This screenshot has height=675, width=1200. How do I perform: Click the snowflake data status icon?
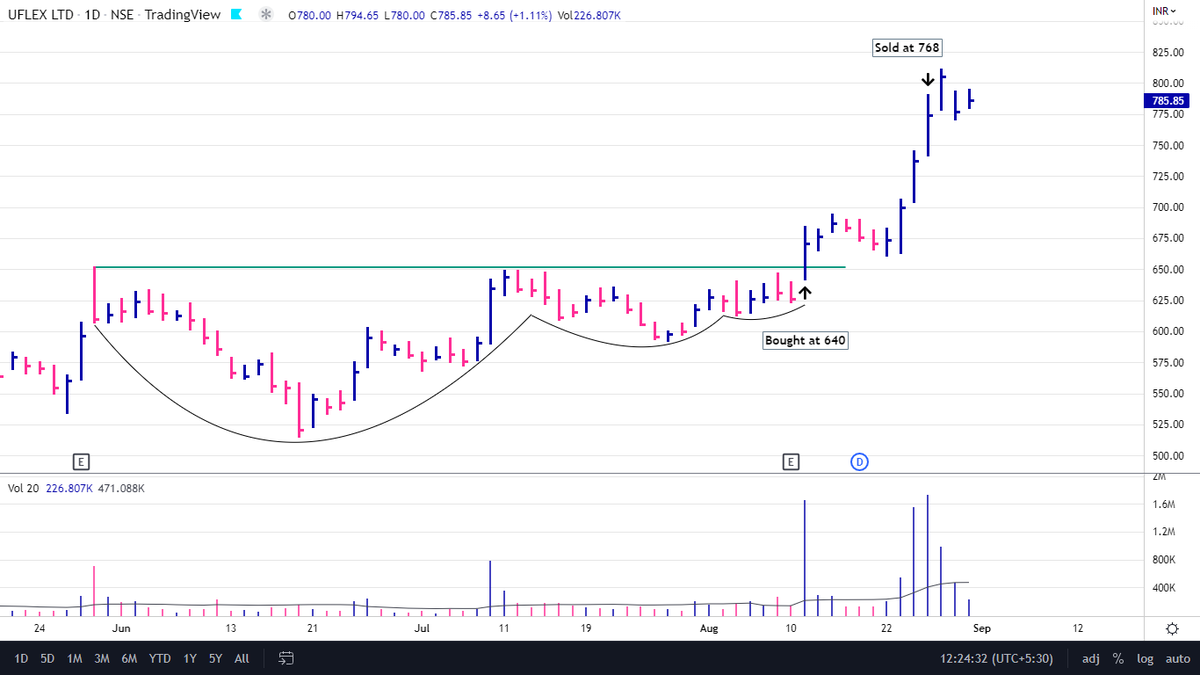265,15
